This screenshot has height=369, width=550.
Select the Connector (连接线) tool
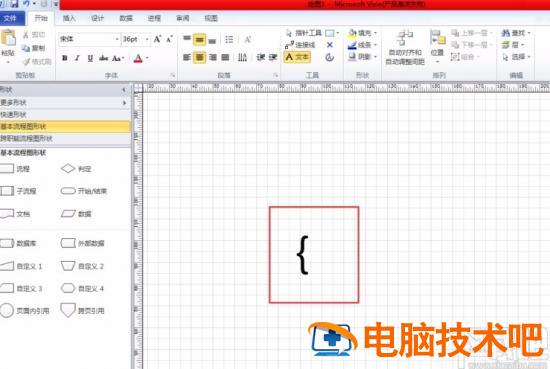click(300, 45)
